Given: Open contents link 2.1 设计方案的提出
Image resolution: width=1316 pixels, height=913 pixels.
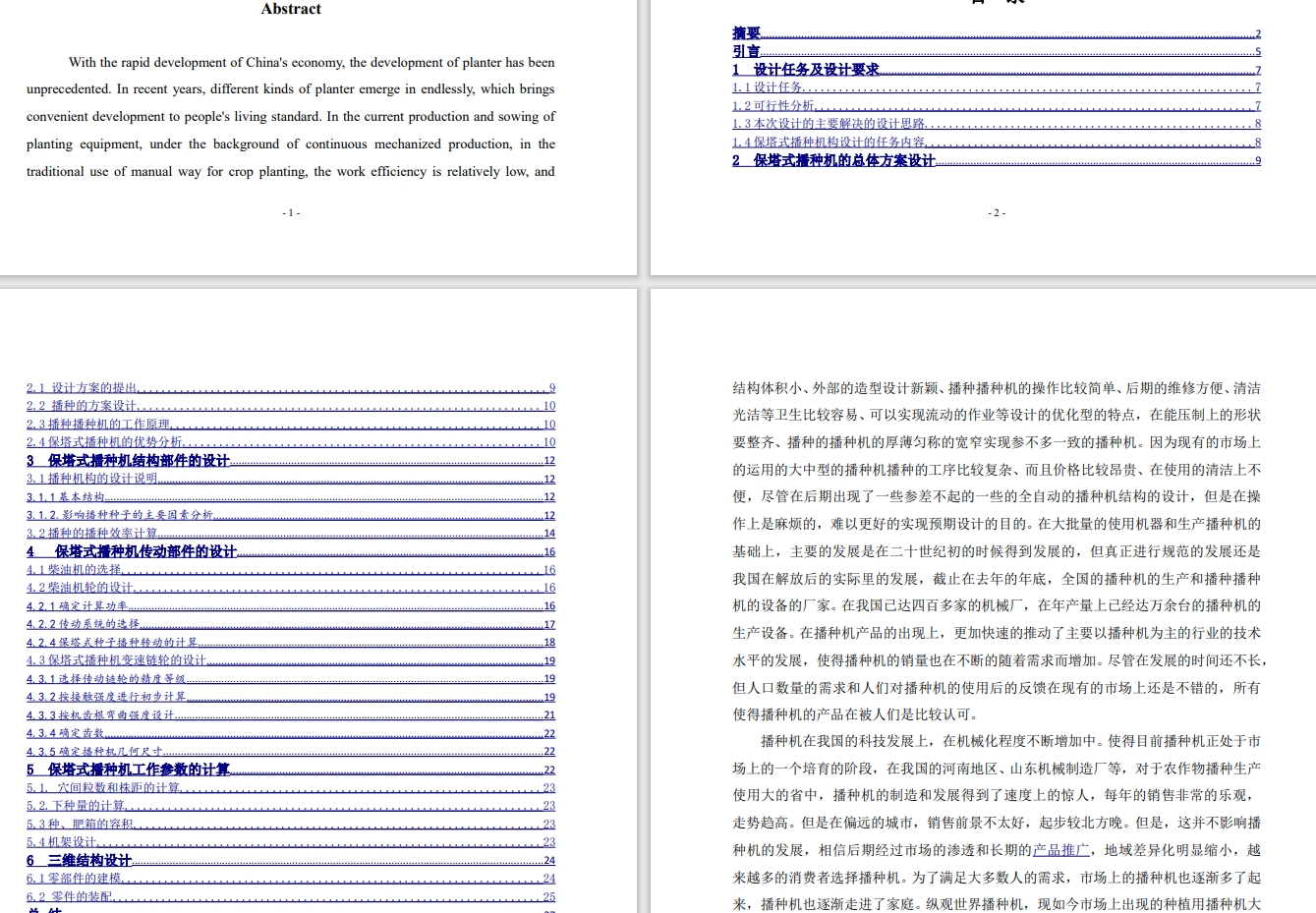Looking at the screenshot, I should (291, 388).
